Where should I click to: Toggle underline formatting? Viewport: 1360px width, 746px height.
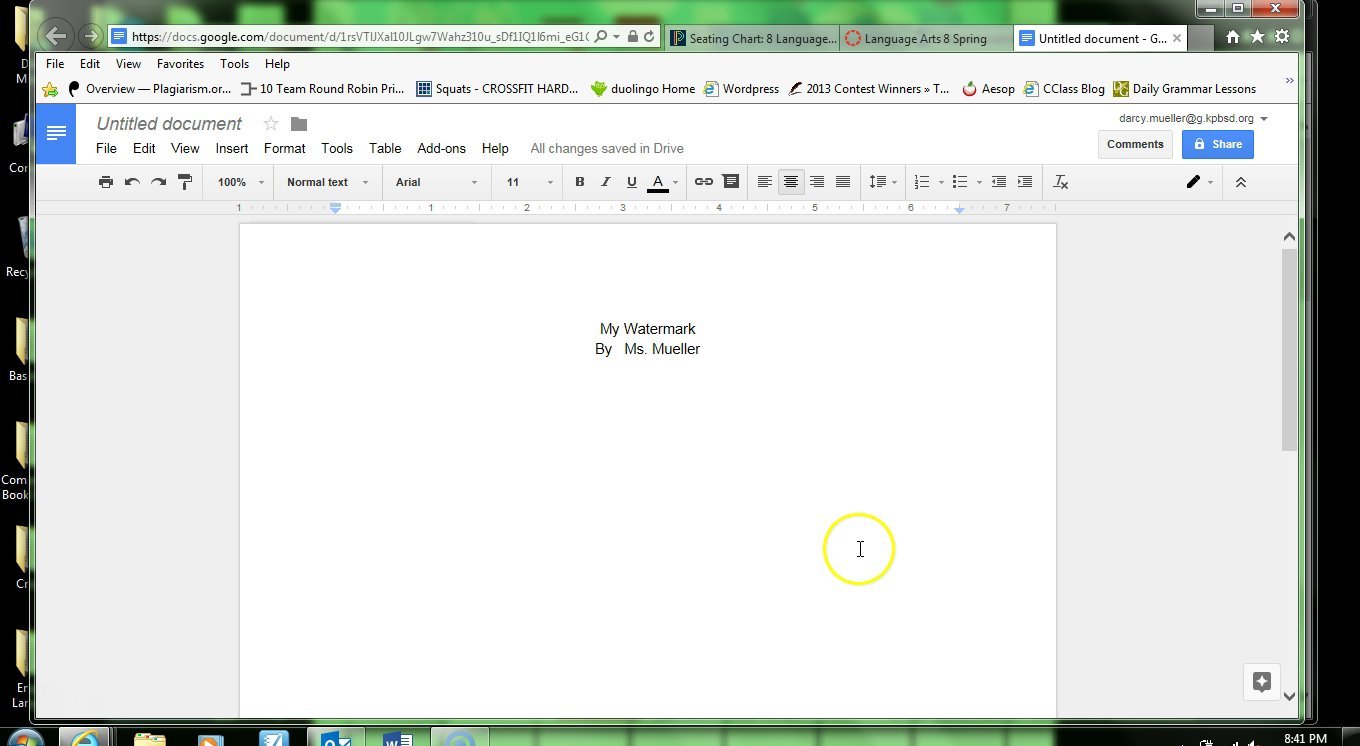[632, 182]
